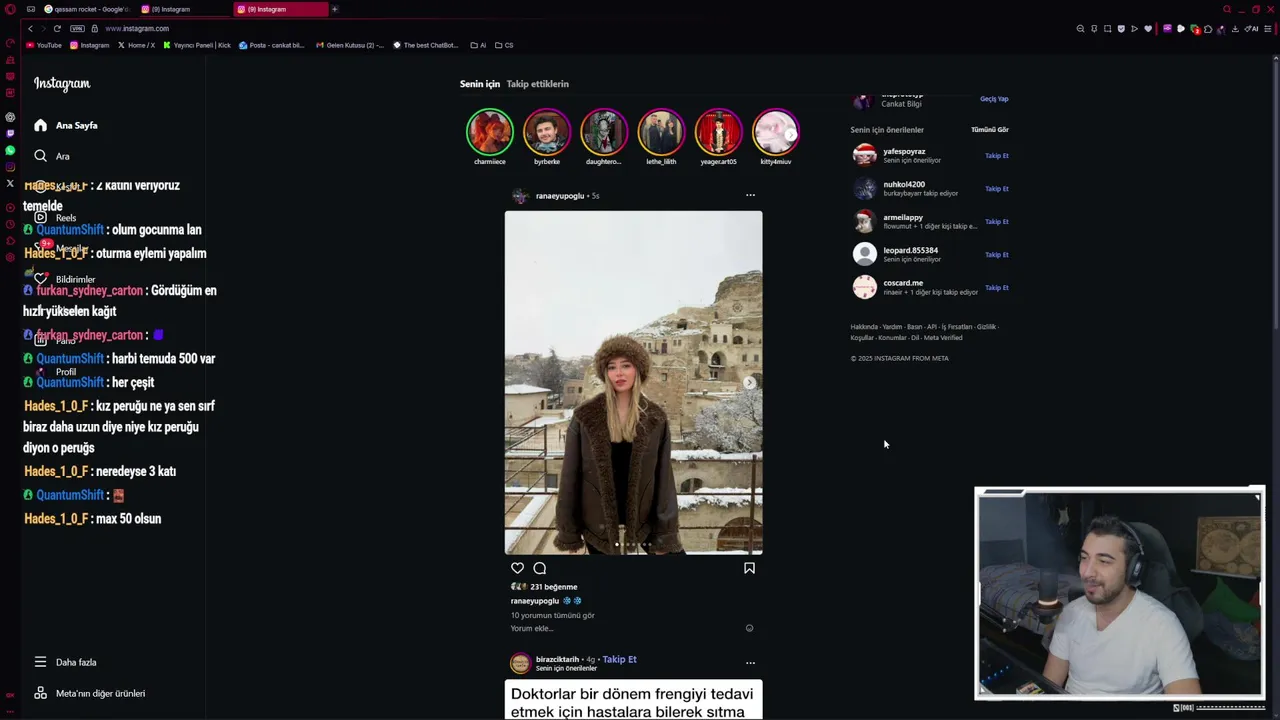The image size is (1280, 720).
Task: Switch to the Takip ettiklerin tab
Action: [537, 84]
